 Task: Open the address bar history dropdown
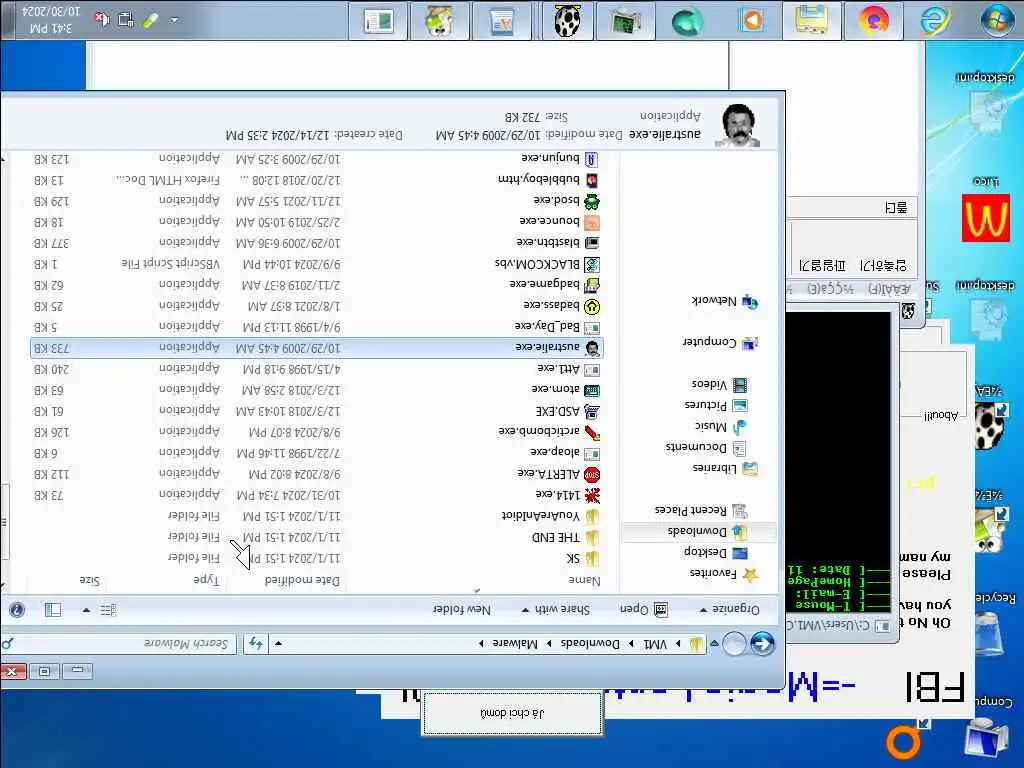278,644
